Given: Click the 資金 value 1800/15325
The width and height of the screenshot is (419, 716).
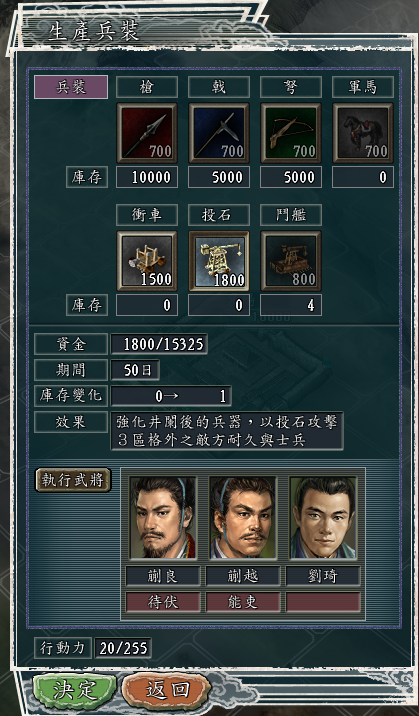Looking at the screenshot, I should [x=159, y=344].
